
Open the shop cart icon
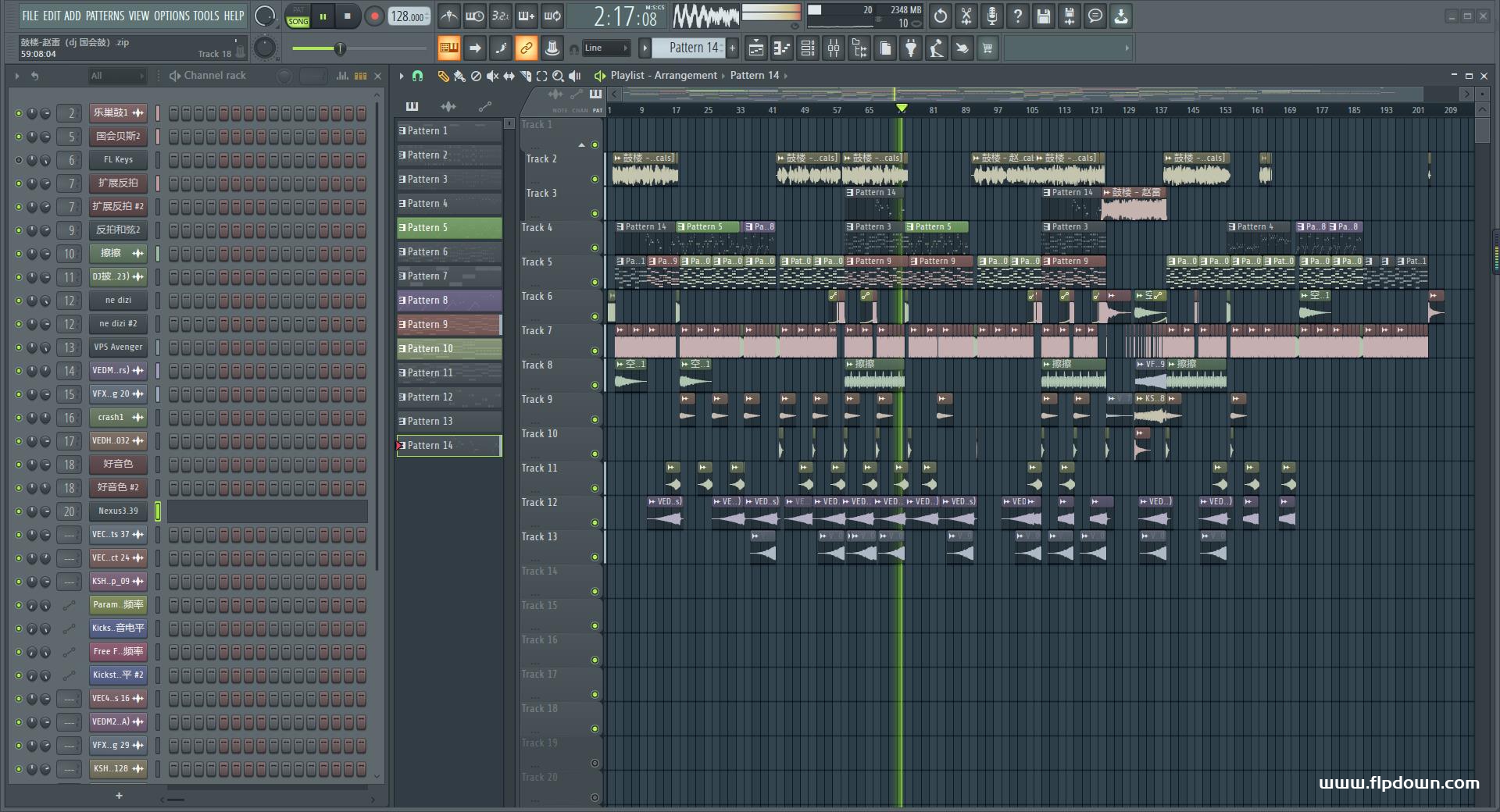click(x=987, y=48)
